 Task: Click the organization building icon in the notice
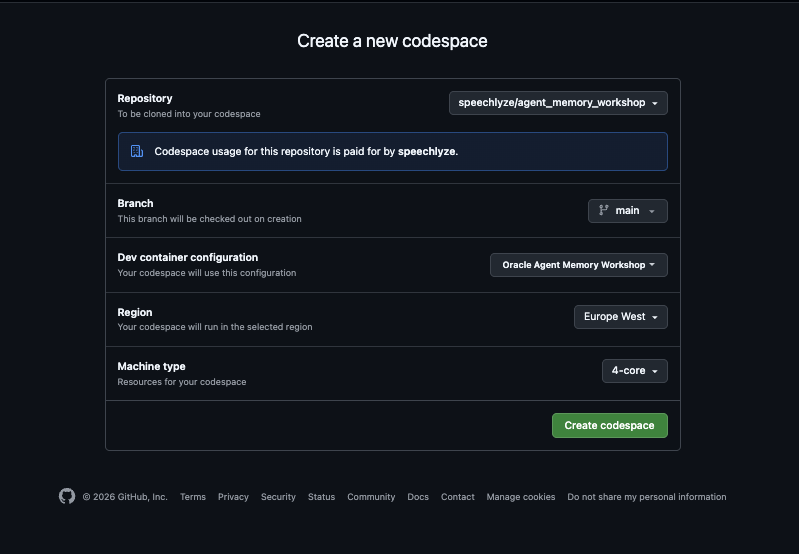point(137,151)
